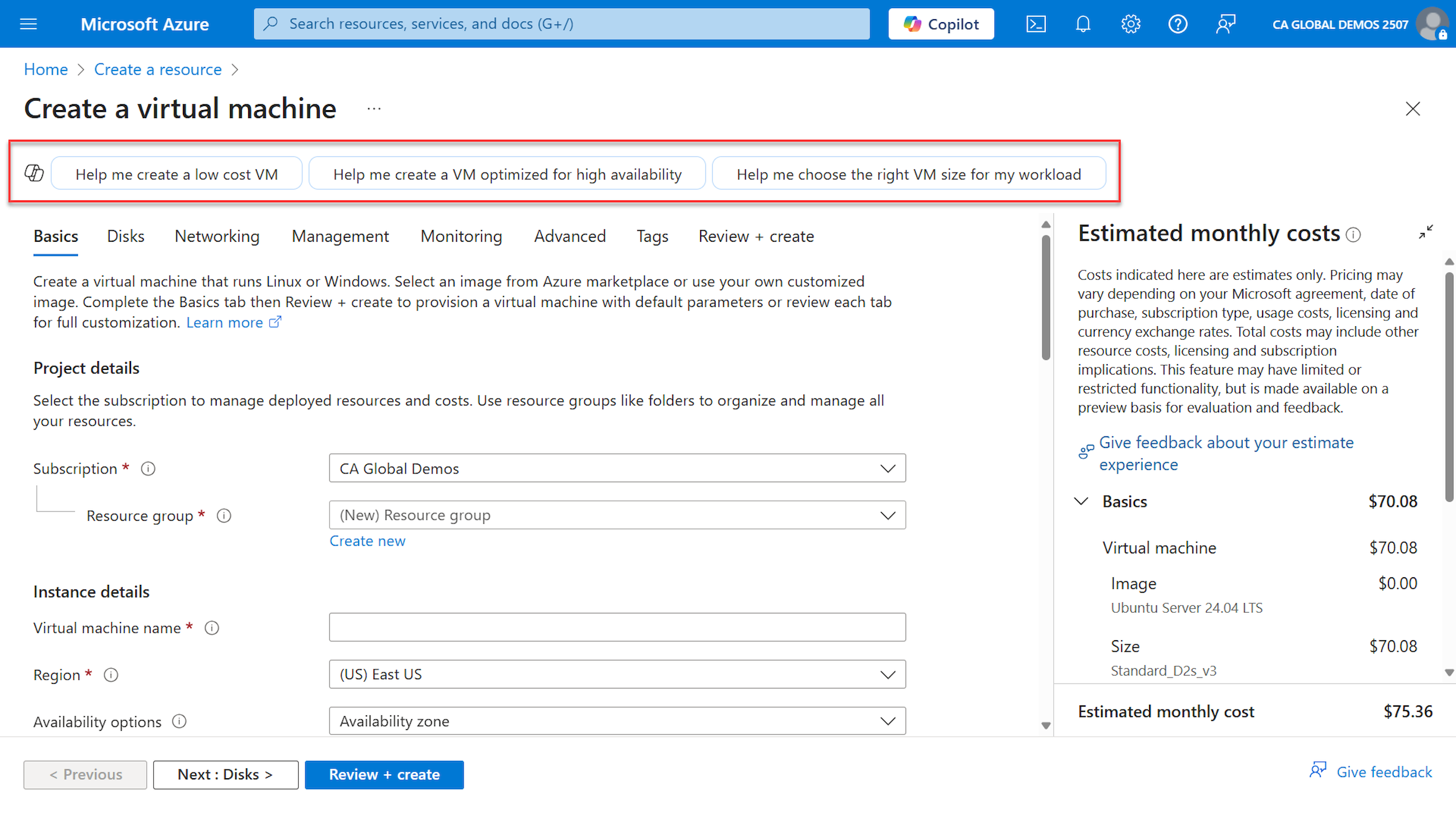Click the Standard_D2s_v3 size text
The height and width of the screenshot is (819, 1456).
point(1164,671)
